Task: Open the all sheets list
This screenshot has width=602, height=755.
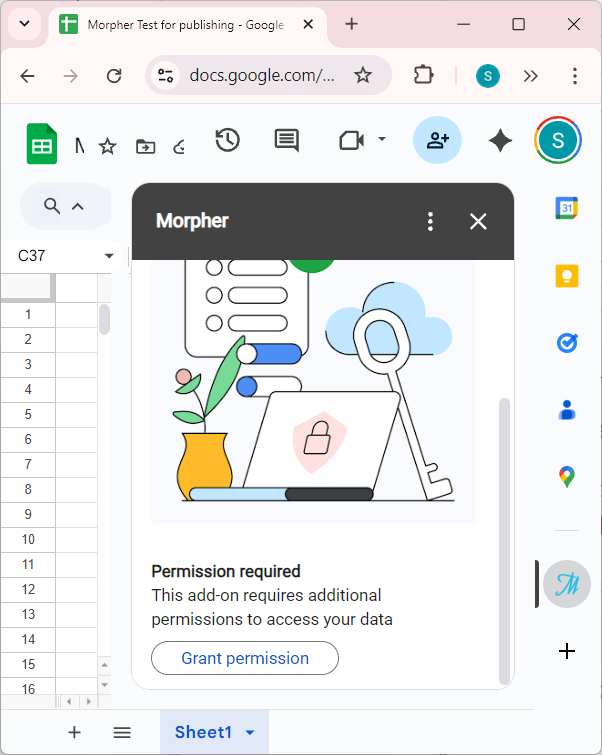Action: click(x=122, y=732)
